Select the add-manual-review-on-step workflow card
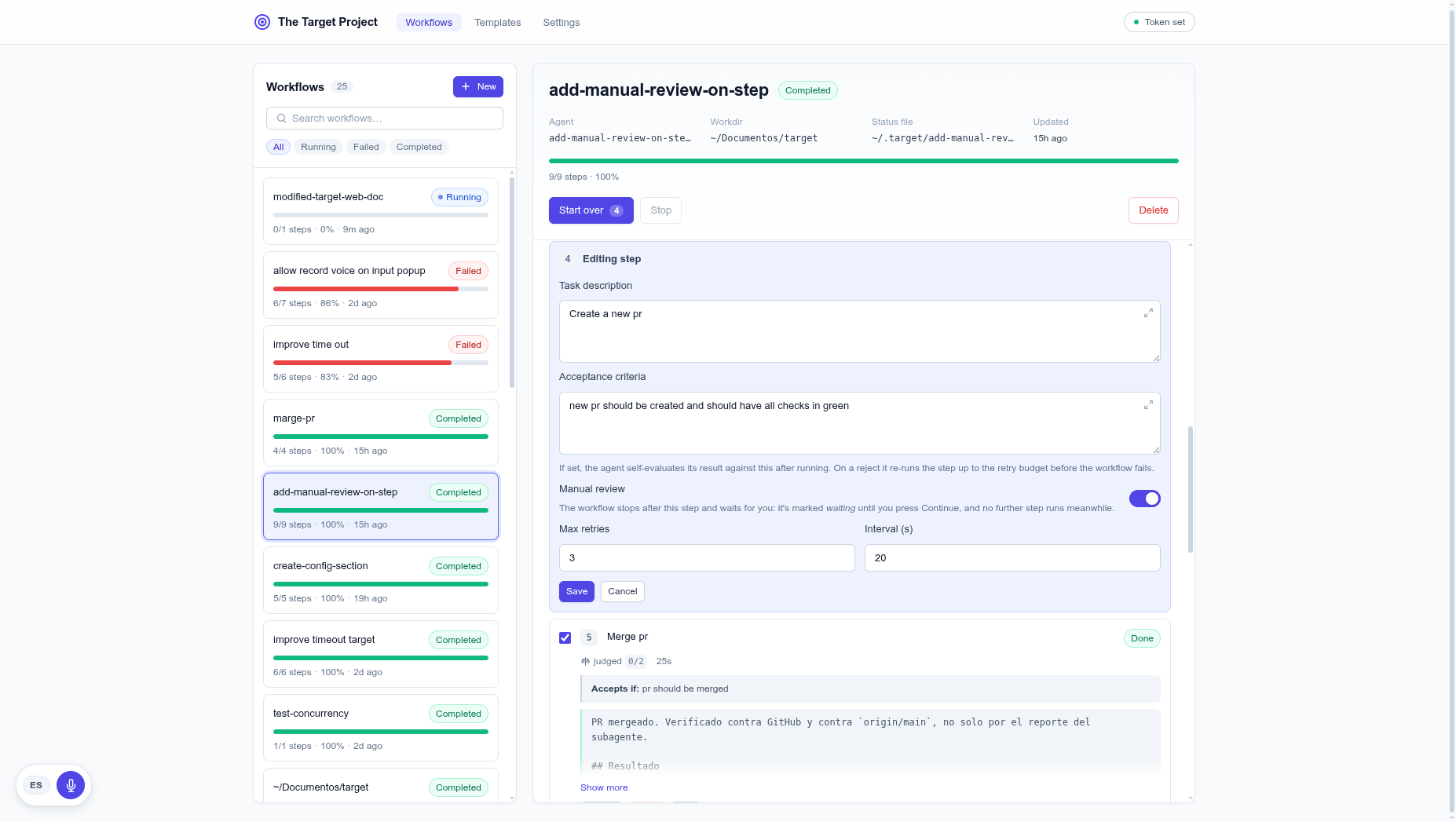1456x822 pixels. [380, 506]
